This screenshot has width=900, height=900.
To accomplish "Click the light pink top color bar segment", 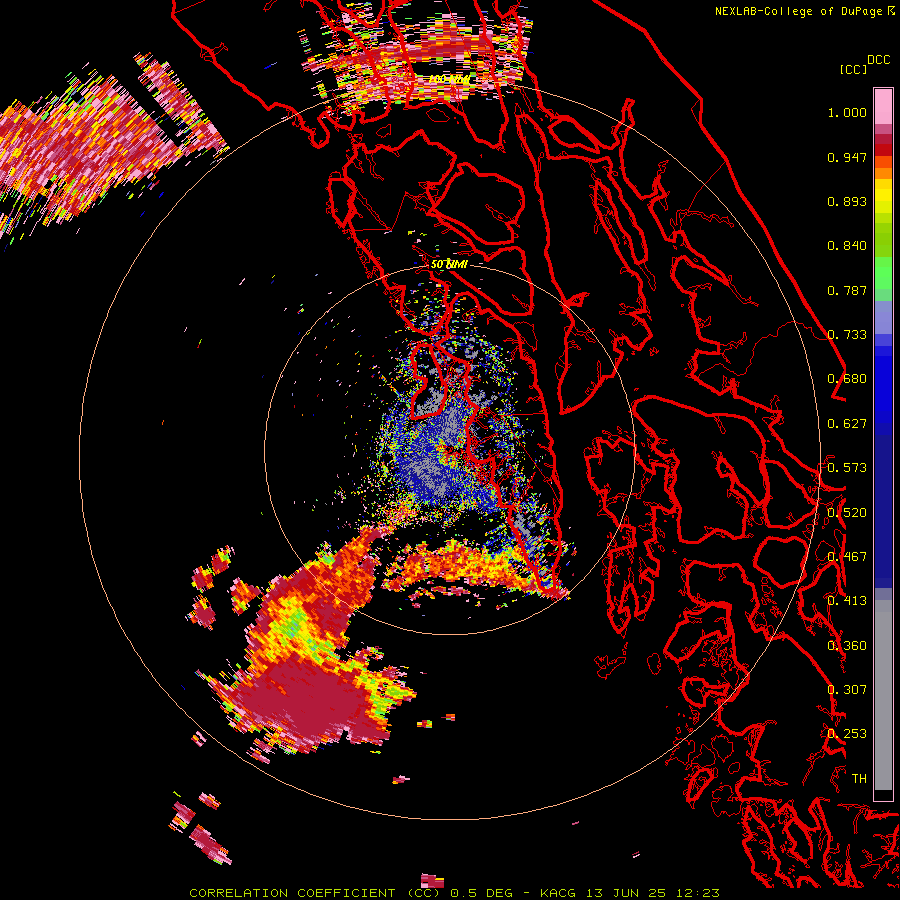I will 883,106.
